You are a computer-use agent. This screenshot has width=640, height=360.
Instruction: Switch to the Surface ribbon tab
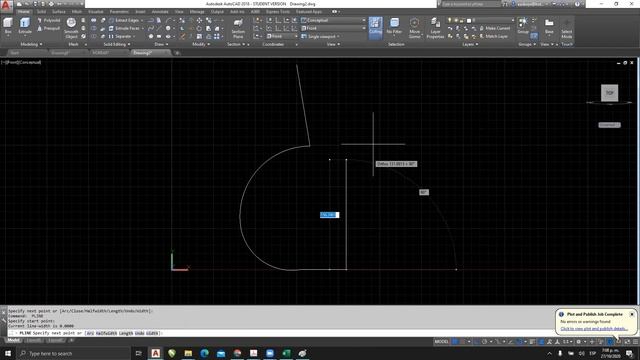tap(59, 12)
